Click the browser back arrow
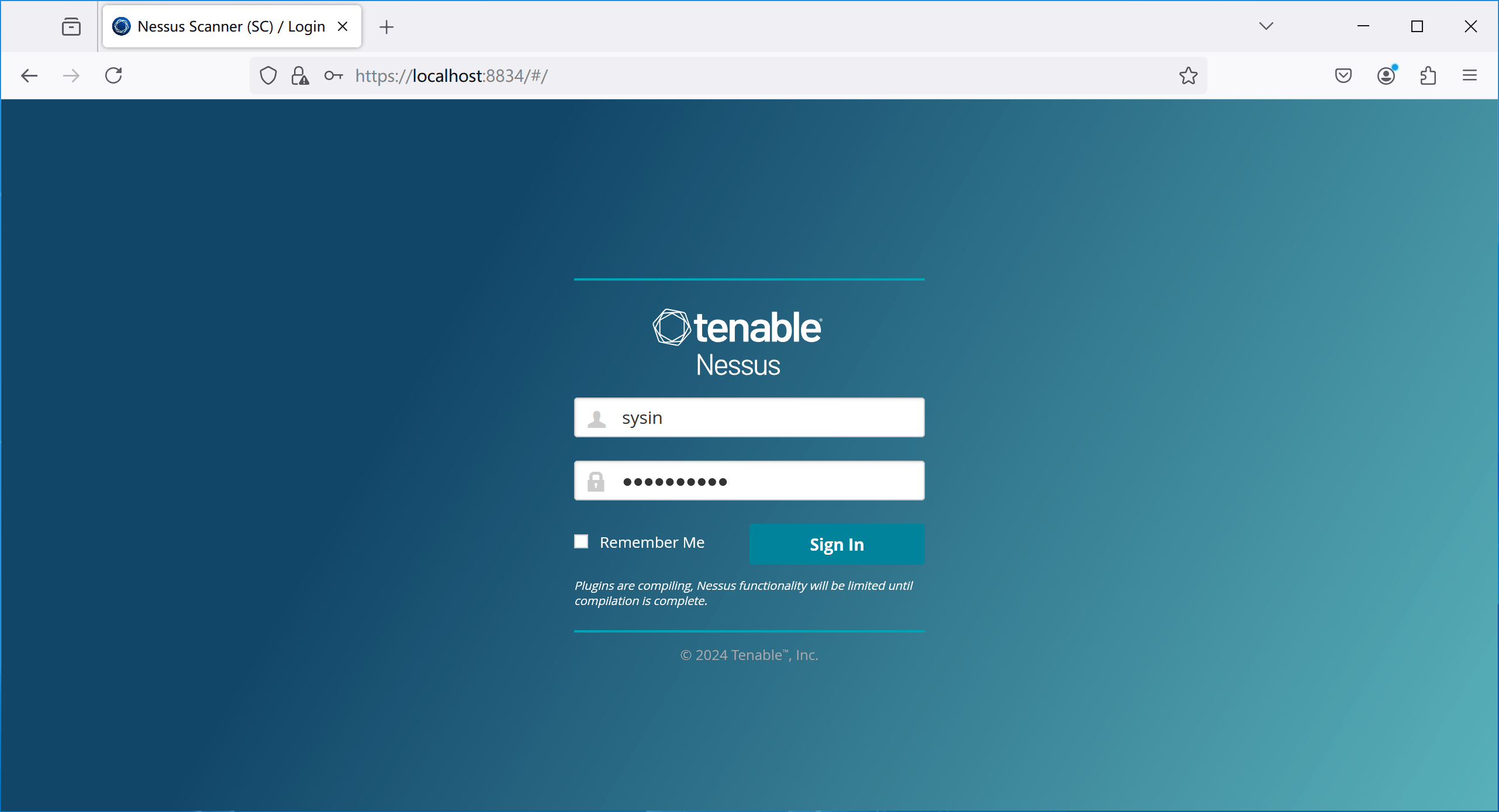The image size is (1499, 812). tap(29, 75)
